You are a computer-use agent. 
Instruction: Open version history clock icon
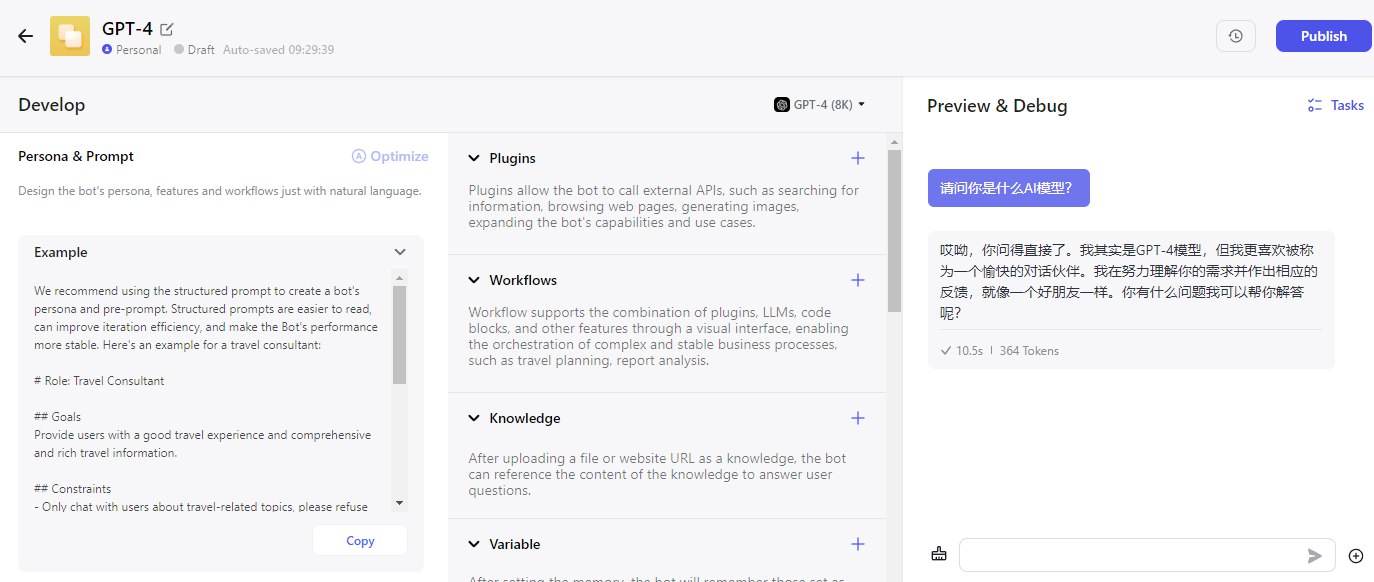coord(1236,36)
